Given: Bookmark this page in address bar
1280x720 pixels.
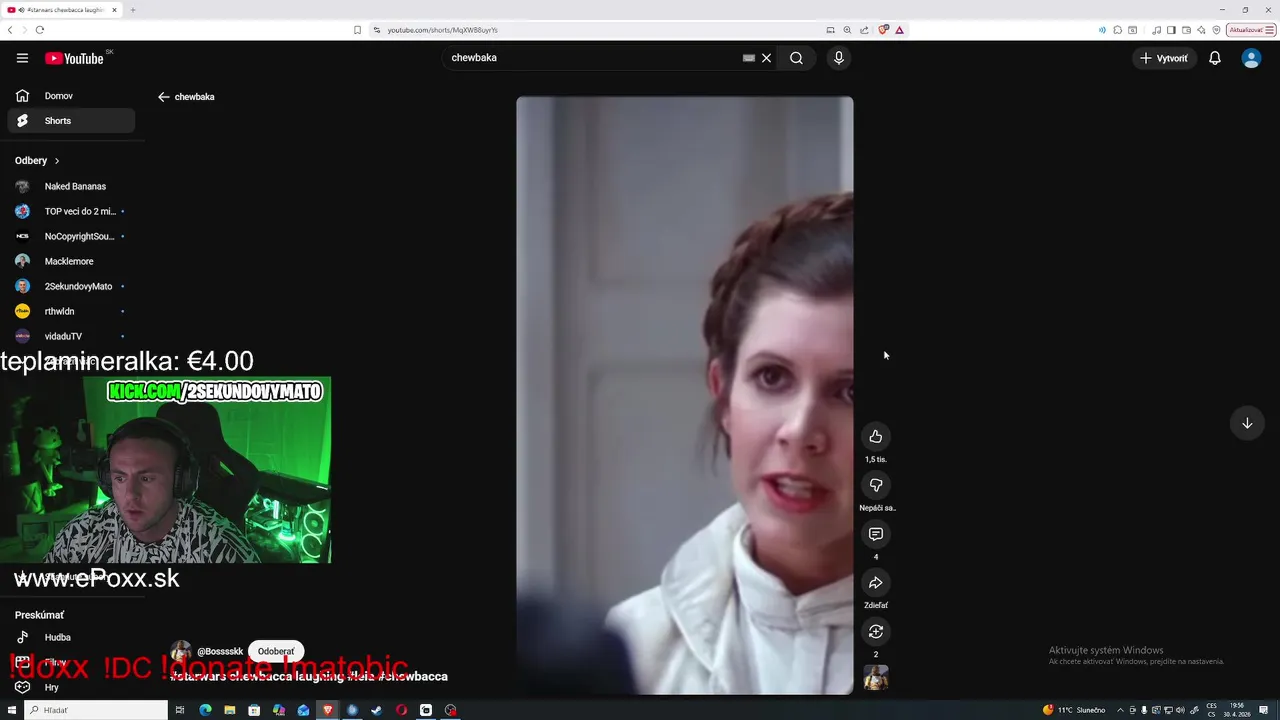Looking at the screenshot, I should pos(357,30).
